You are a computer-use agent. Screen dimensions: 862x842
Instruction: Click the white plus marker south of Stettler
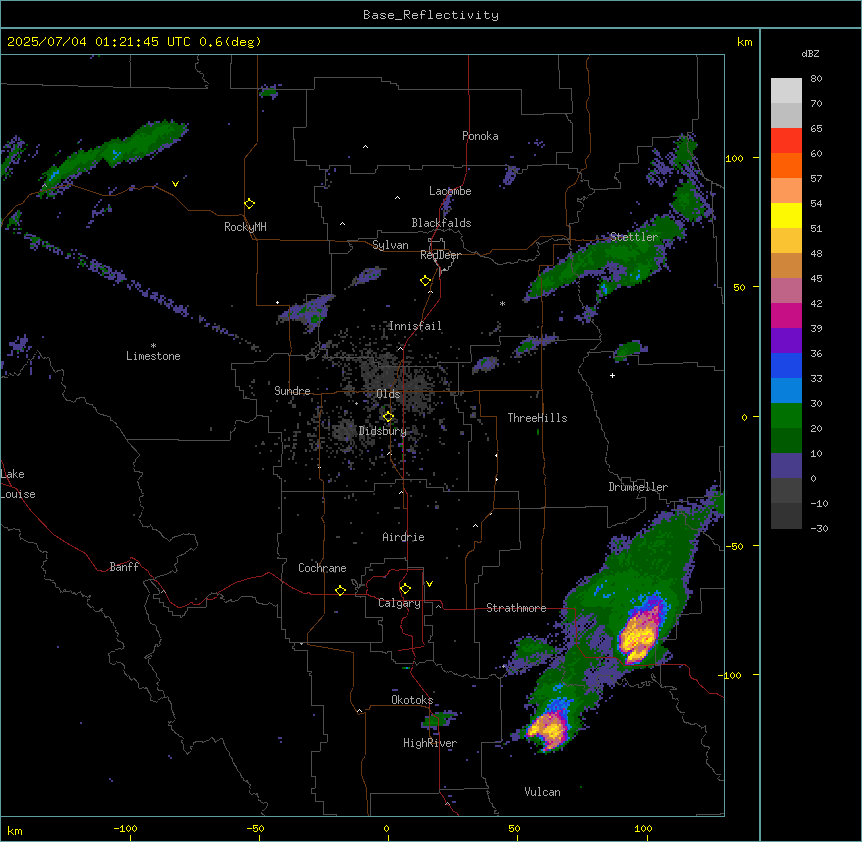[612, 375]
